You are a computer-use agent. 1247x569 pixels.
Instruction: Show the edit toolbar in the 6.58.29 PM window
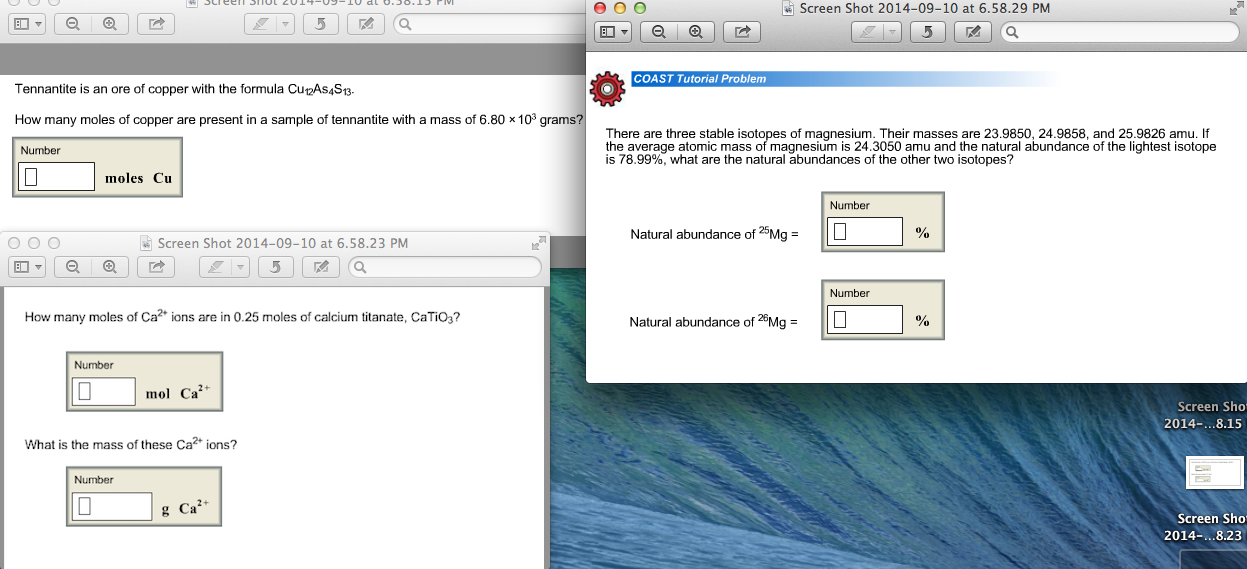(968, 32)
